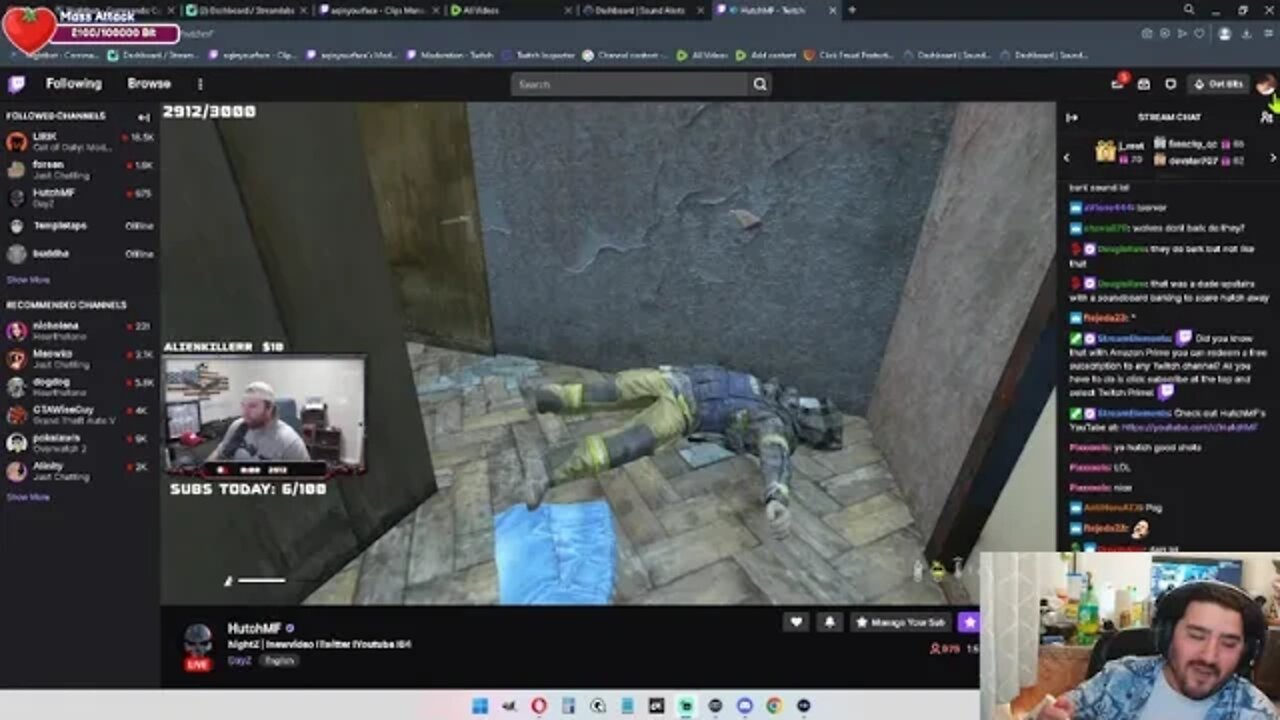The height and width of the screenshot is (720, 1280).
Task: Open HutchMF in followed channels sidebar
Action: [80, 197]
